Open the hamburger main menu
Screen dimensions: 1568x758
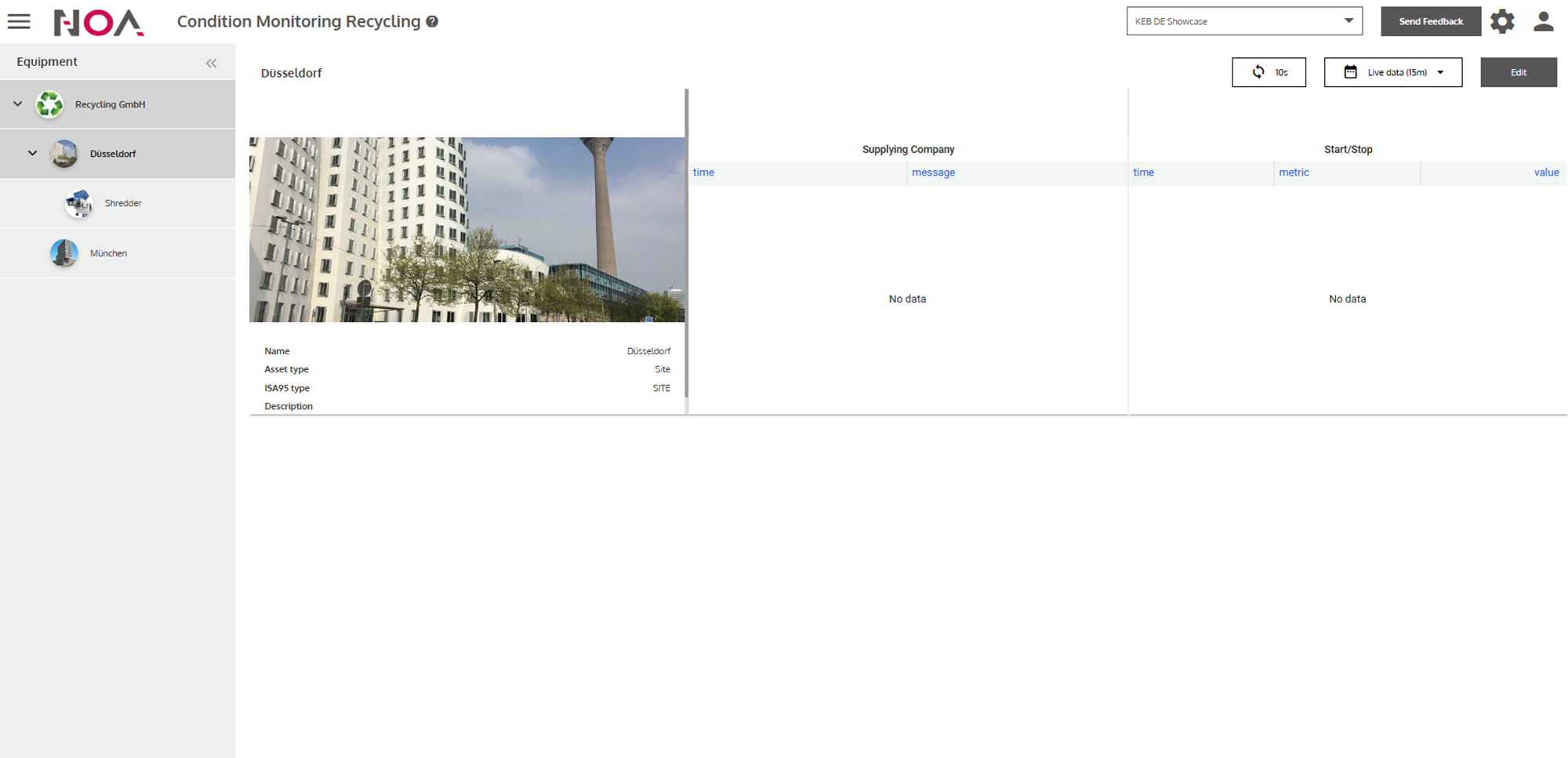[19, 21]
